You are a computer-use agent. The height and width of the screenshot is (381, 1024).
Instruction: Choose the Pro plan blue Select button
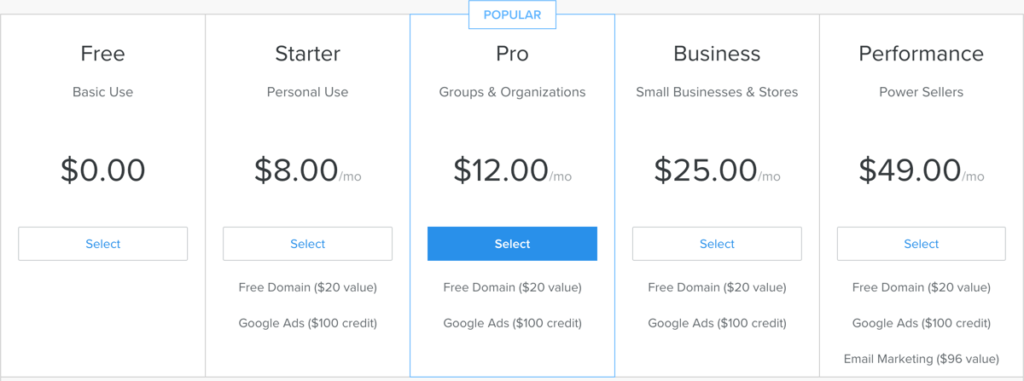(x=512, y=244)
